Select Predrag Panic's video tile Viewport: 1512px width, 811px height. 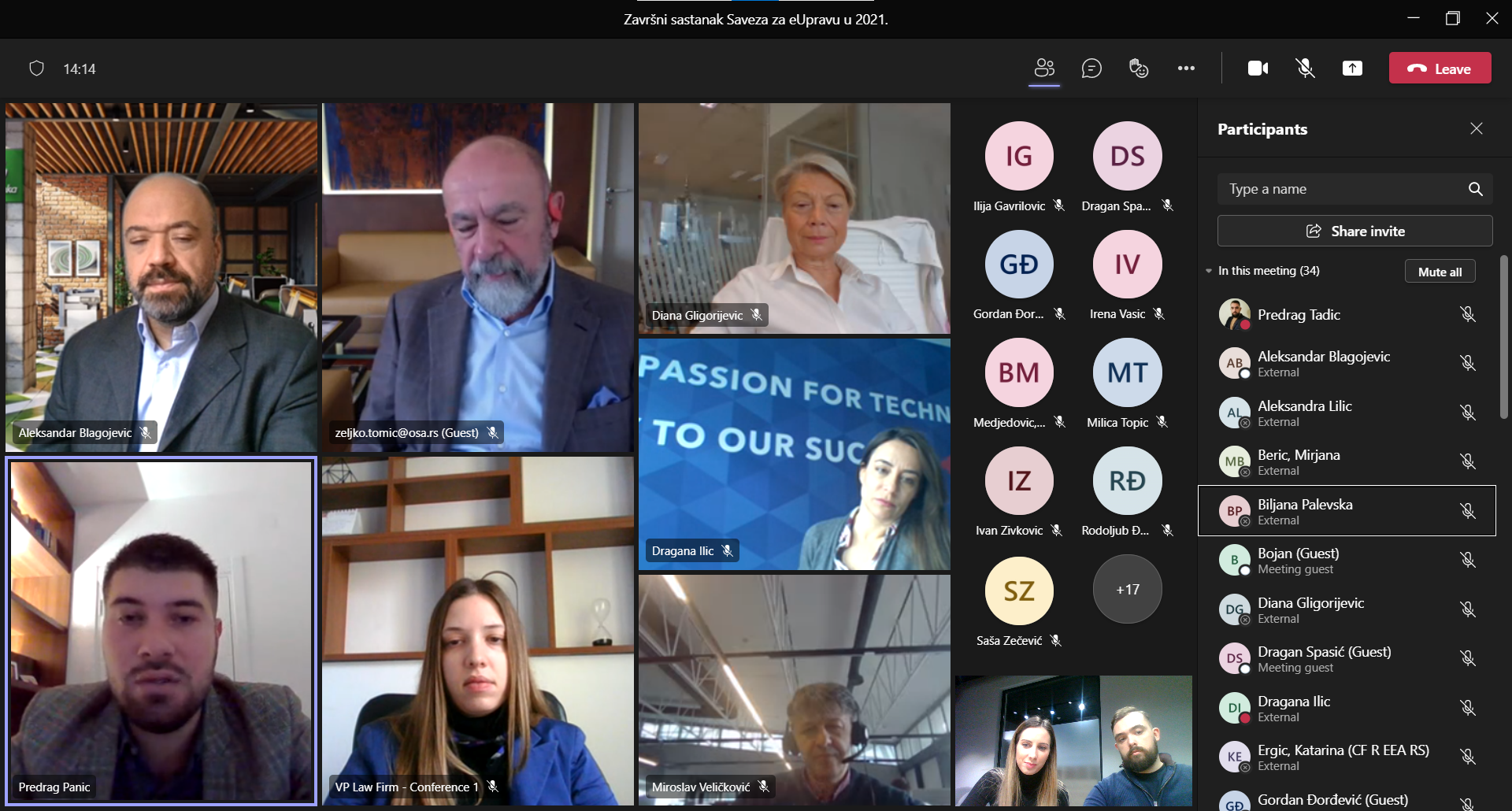161,631
